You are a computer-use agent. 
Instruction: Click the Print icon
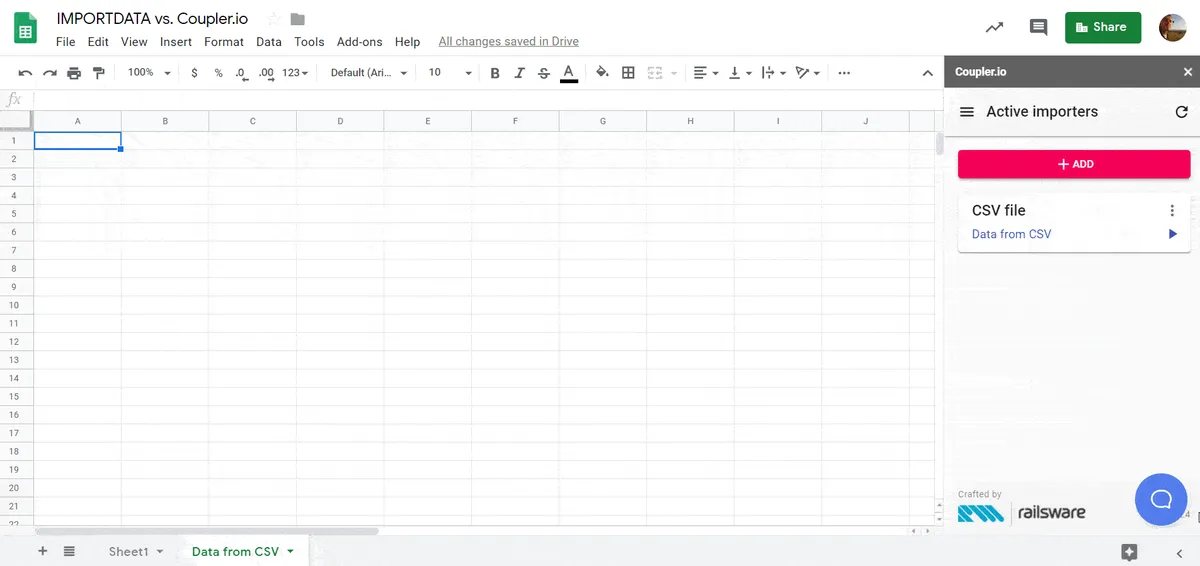[x=74, y=73]
